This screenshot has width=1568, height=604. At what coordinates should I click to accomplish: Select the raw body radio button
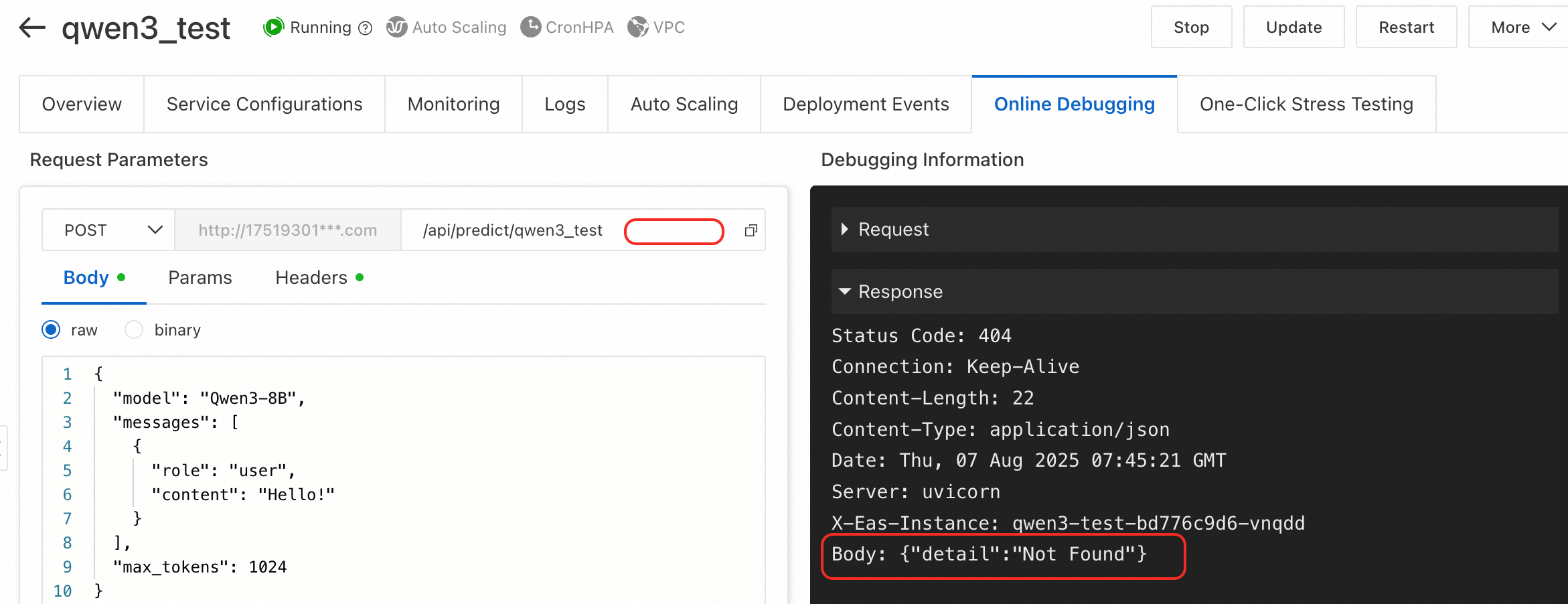tap(51, 329)
